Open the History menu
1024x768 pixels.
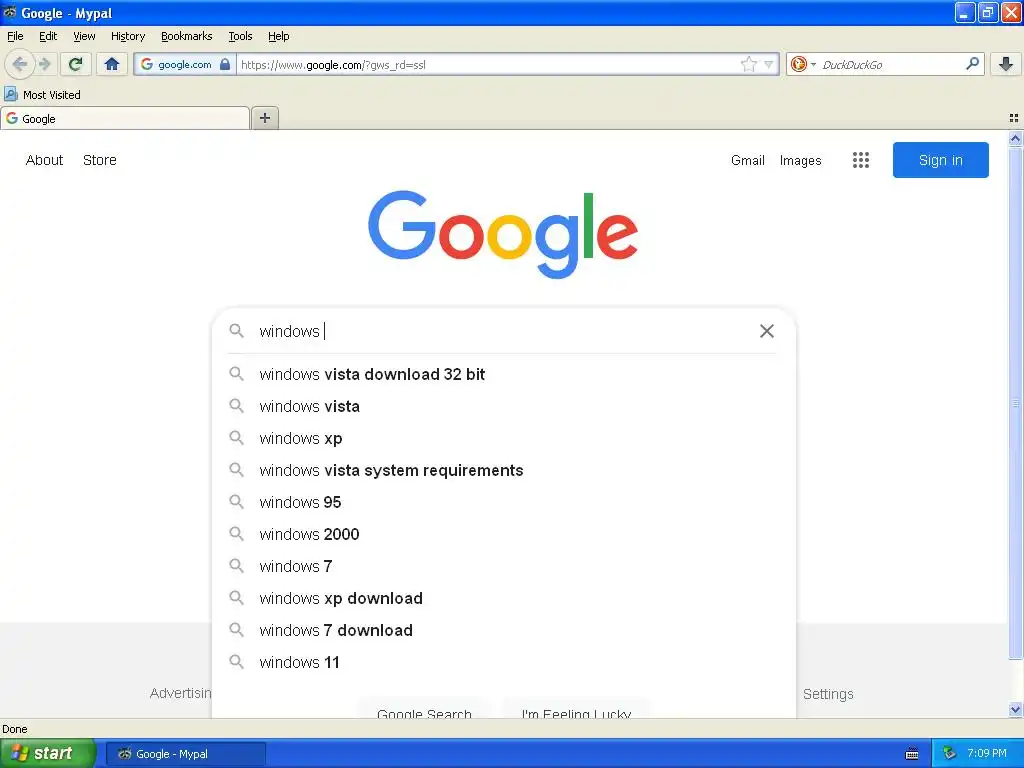click(x=128, y=36)
